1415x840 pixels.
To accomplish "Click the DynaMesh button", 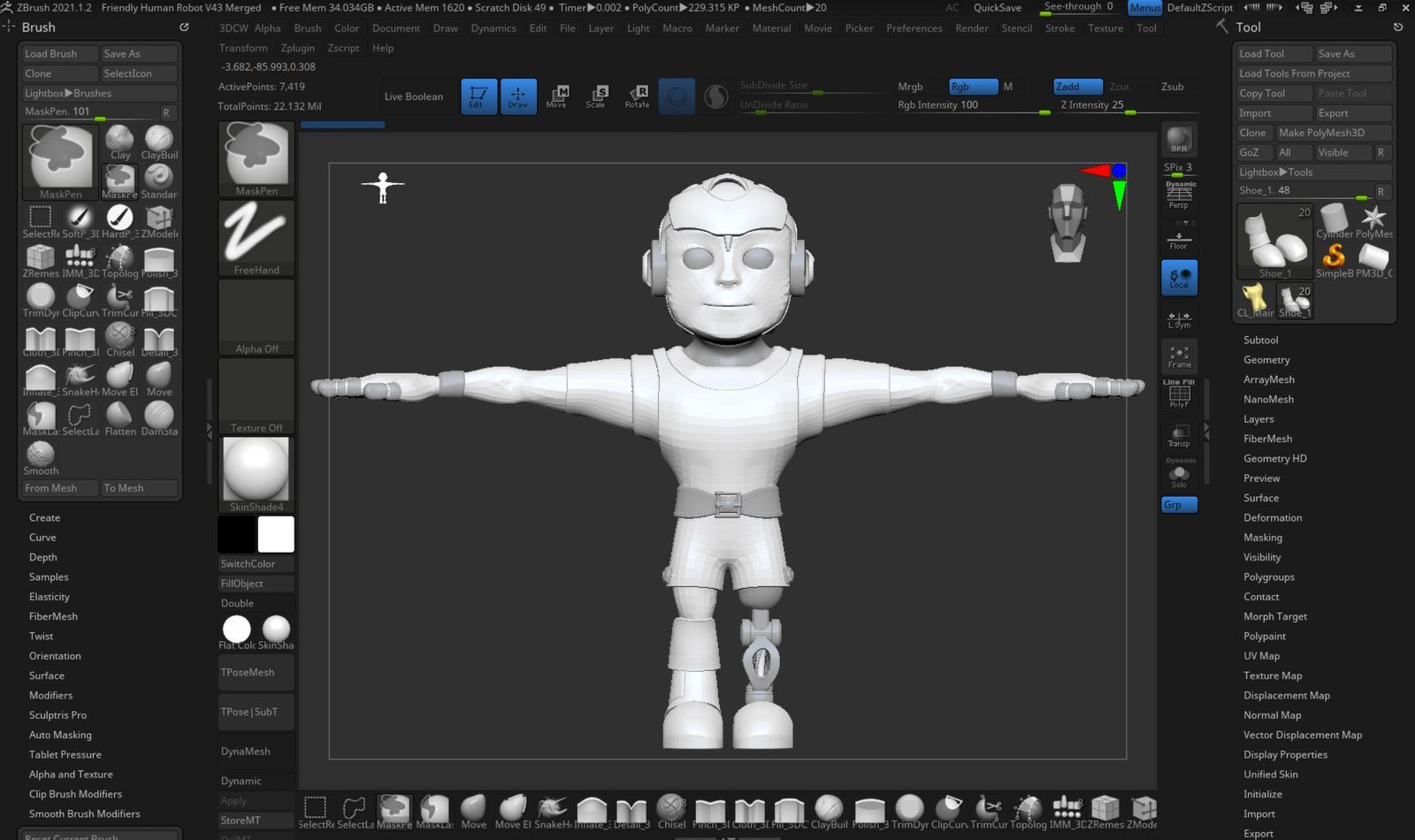I will 256,752.
